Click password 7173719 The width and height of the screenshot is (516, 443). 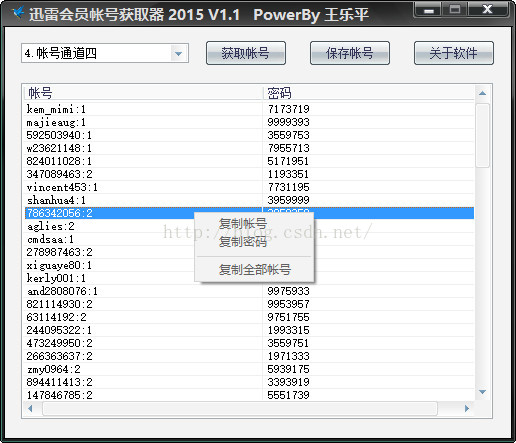[288, 109]
